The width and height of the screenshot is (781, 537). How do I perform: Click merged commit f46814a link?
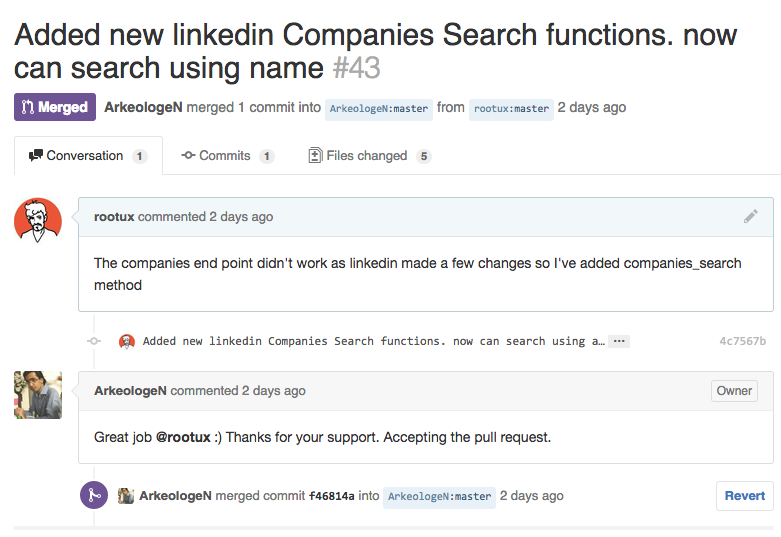tap(332, 496)
